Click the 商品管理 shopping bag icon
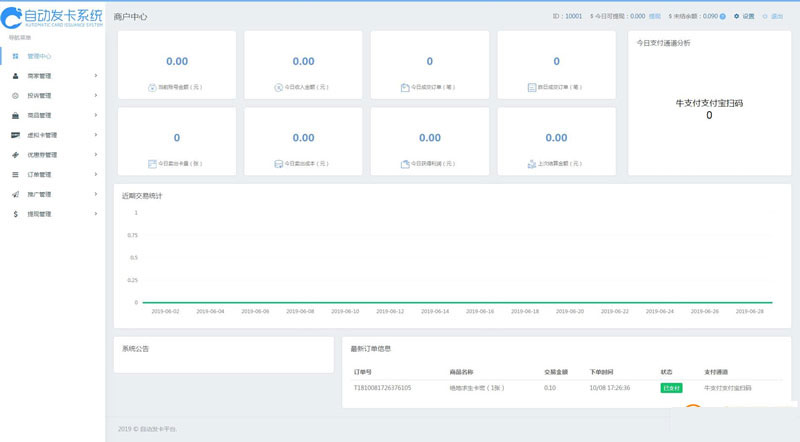 pyautogui.click(x=15, y=115)
